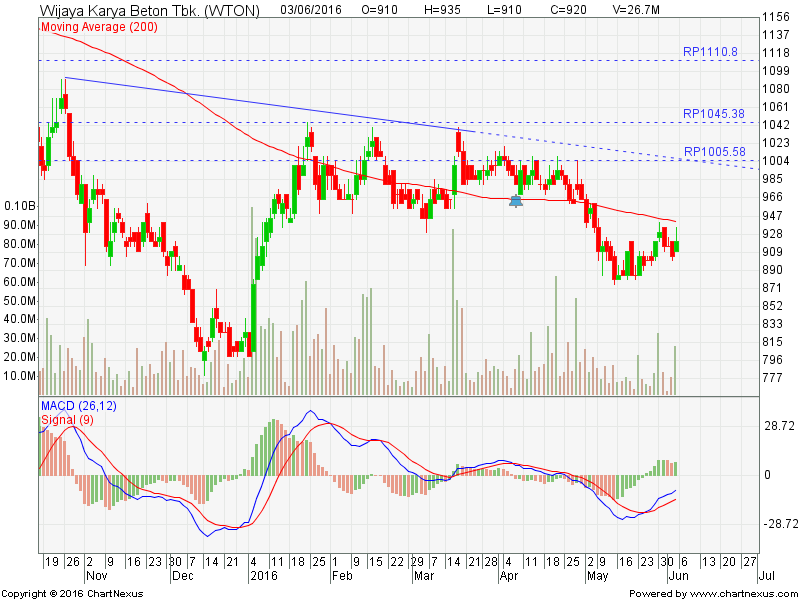The width and height of the screenshot is (800, 600).
Task: Click the blue bell alert marker on chart
Action: [x=516, y=201]
